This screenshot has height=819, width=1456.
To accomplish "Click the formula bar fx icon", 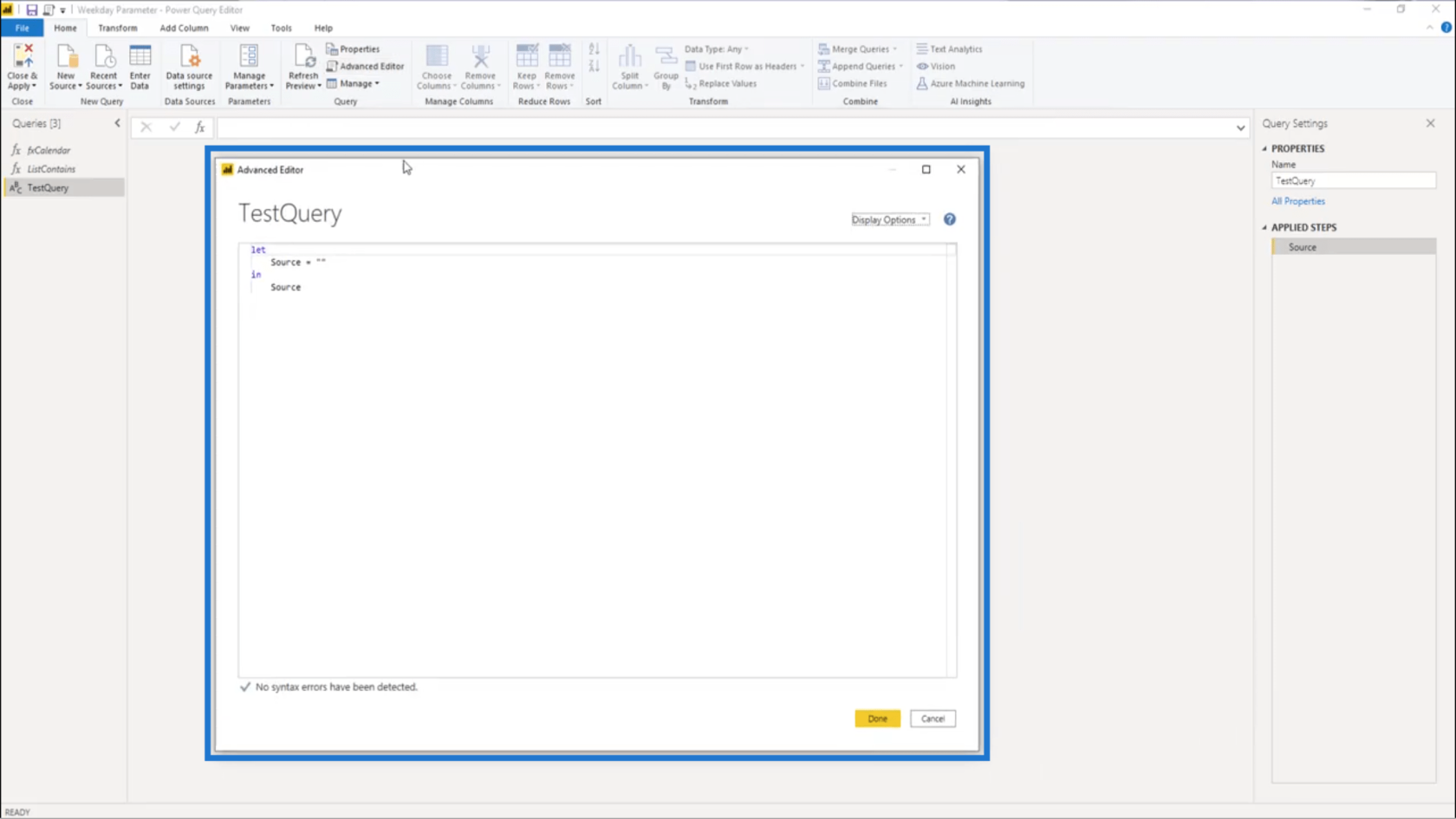I will [x=200, y=127].
